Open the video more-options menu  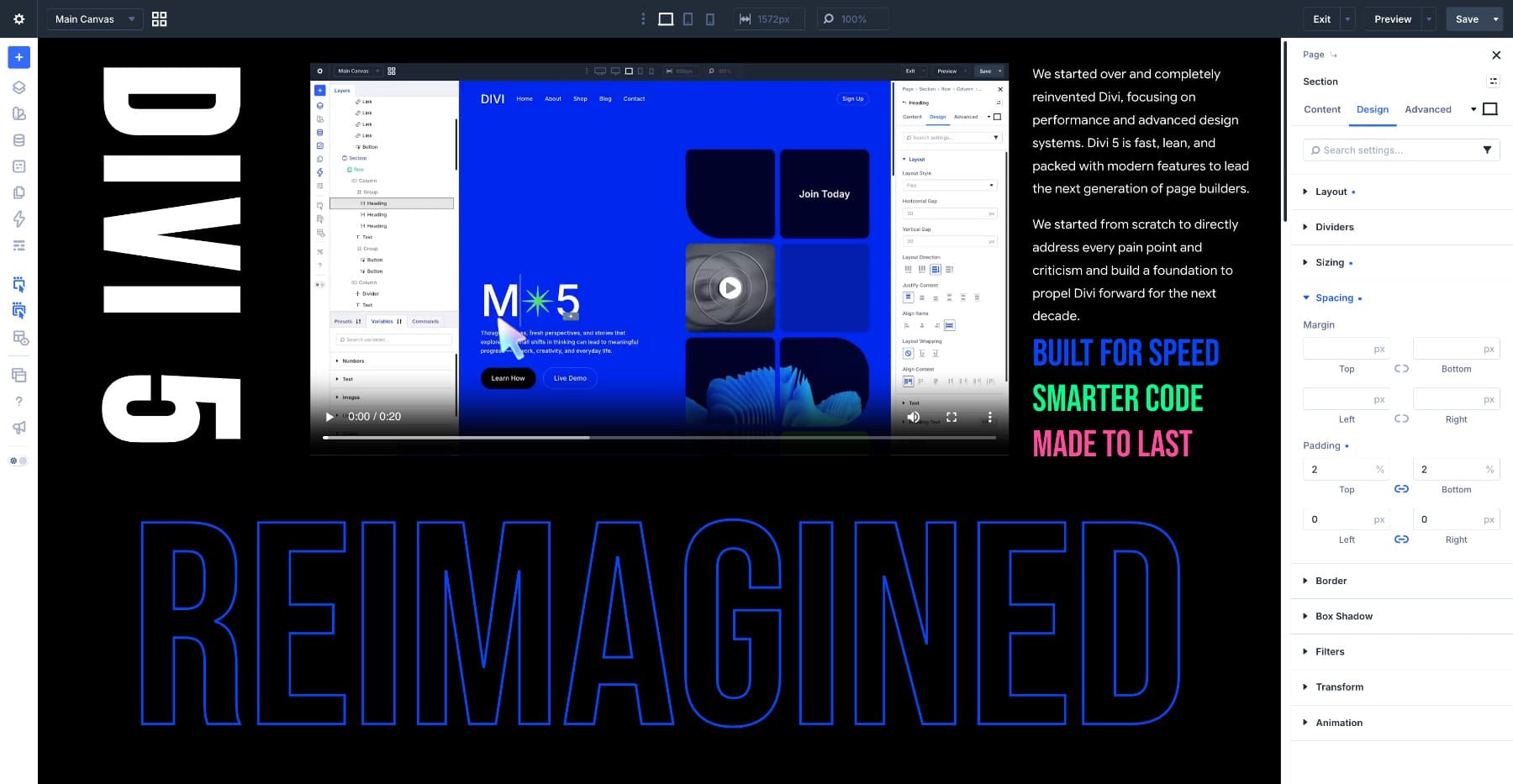pyautogui.click(x=989, y=417)
